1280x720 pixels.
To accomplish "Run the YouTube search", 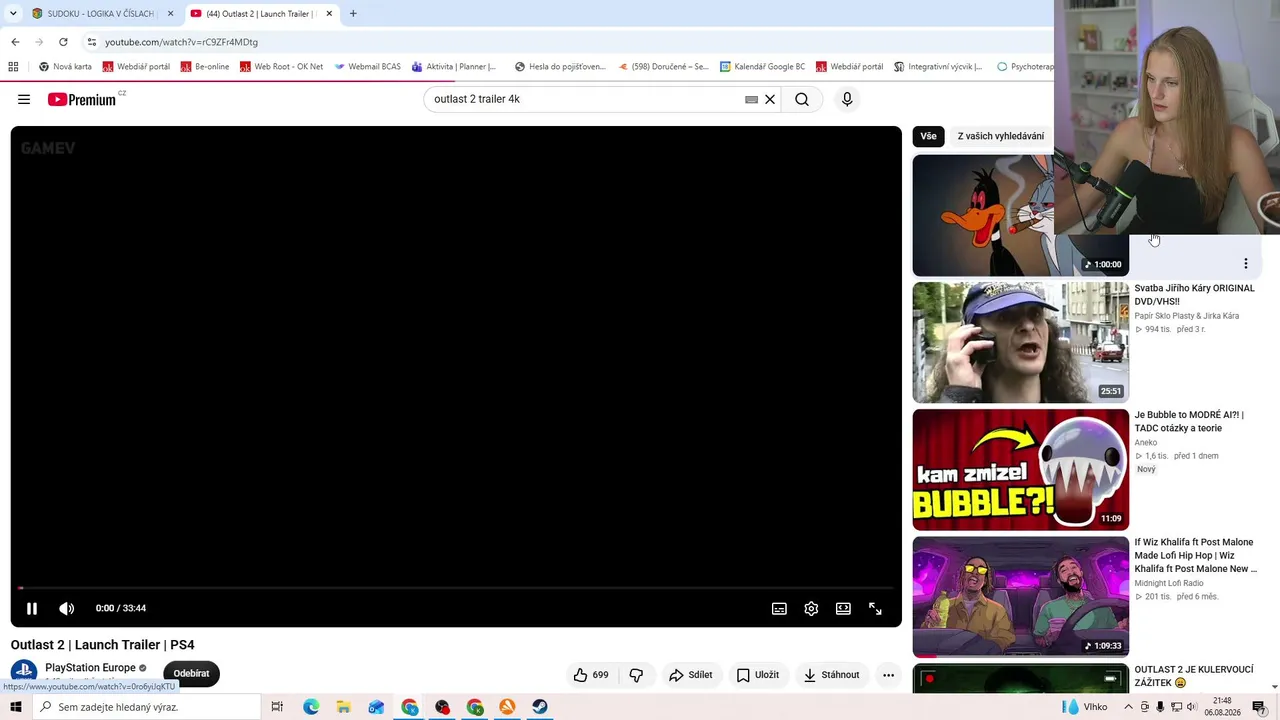I will pos(802,99).
